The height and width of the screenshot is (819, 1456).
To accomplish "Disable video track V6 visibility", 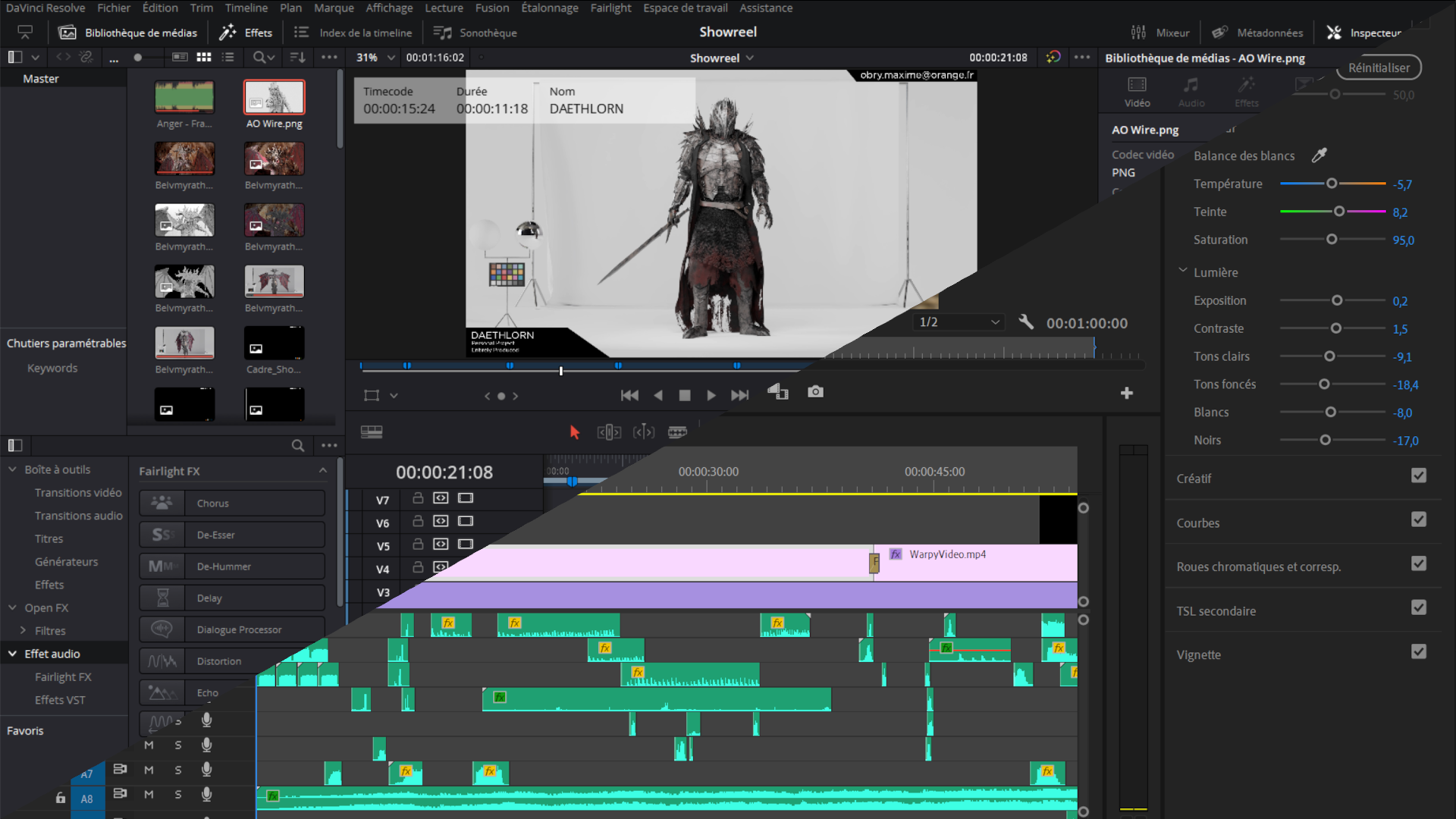I will (466, 521).
